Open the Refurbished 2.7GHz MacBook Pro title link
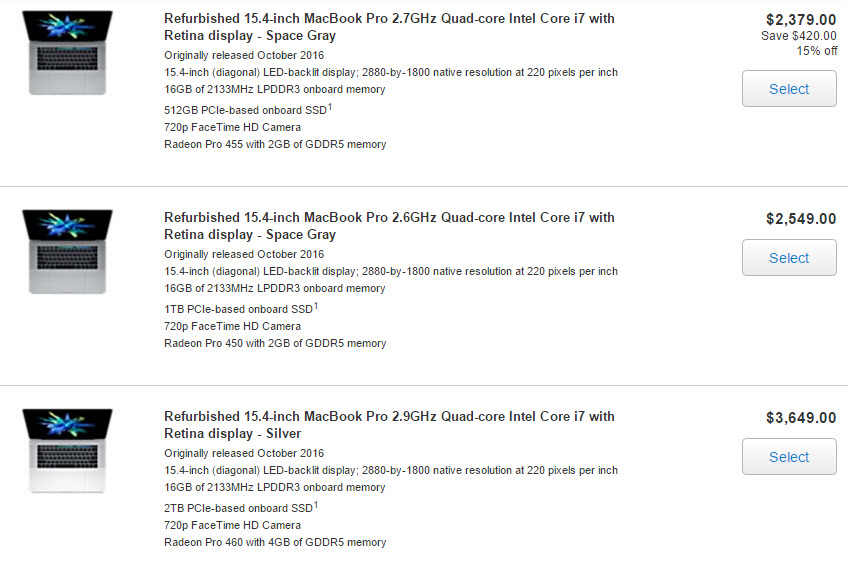 [389, 27]
